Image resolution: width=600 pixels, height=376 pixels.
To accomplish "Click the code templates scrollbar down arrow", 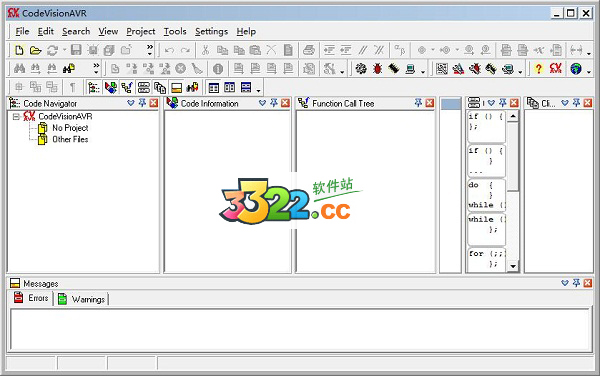I will 513,266.
